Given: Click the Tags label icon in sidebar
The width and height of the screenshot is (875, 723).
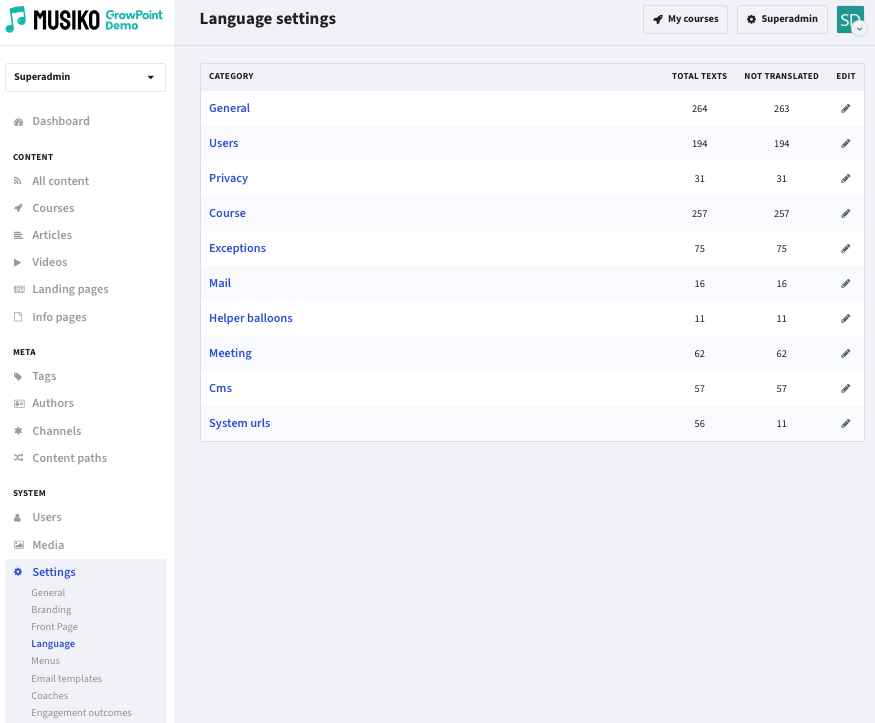Looking at the screenshot, I should coord(18,377).
